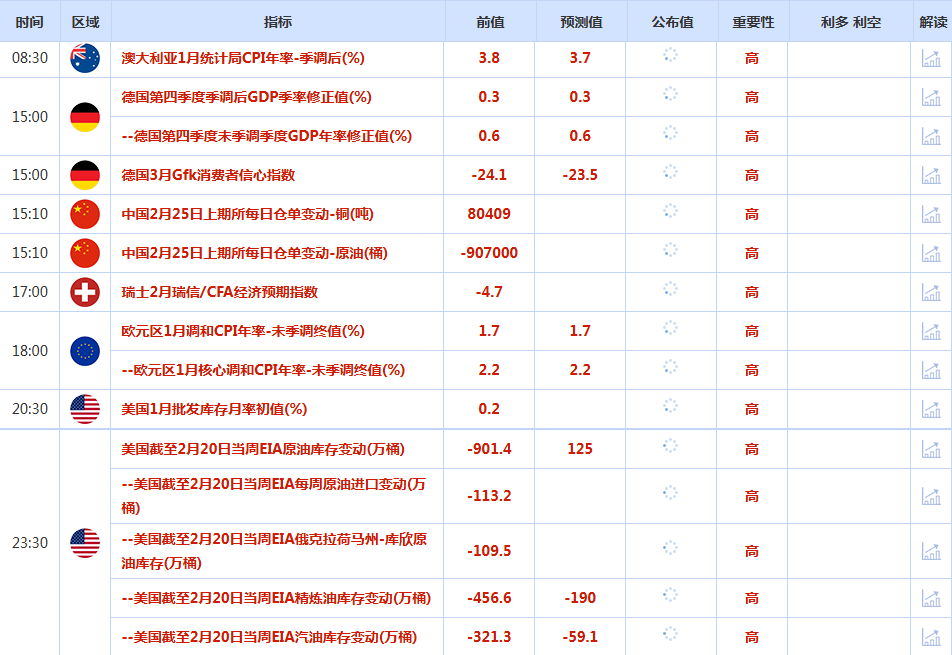Click the loading spinner in Australia CPI row

(671, 56)
